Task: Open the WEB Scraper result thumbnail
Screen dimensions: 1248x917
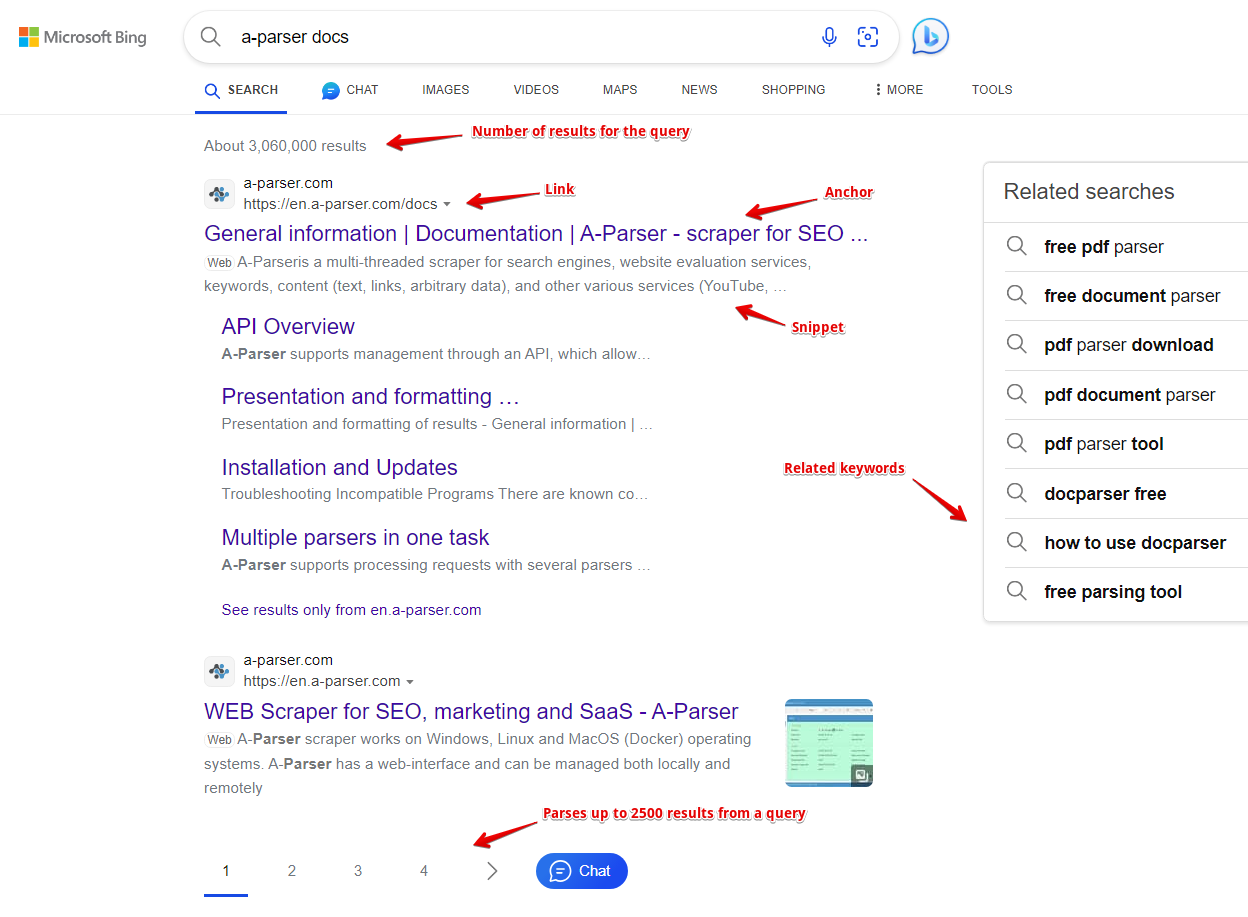Action: click(828, 742)
